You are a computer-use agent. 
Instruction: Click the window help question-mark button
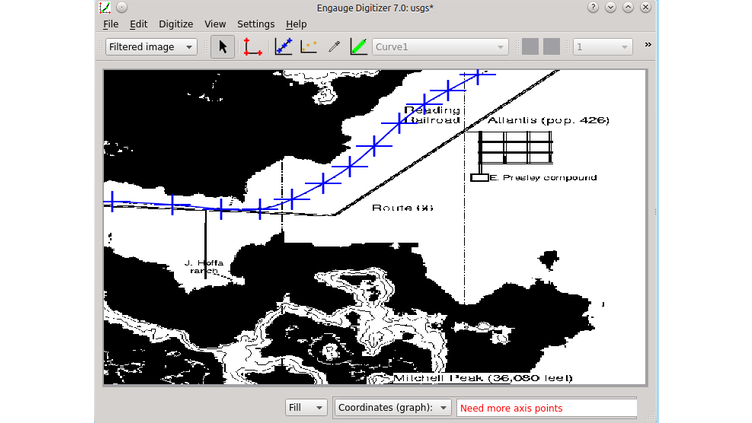pos(594,7)
